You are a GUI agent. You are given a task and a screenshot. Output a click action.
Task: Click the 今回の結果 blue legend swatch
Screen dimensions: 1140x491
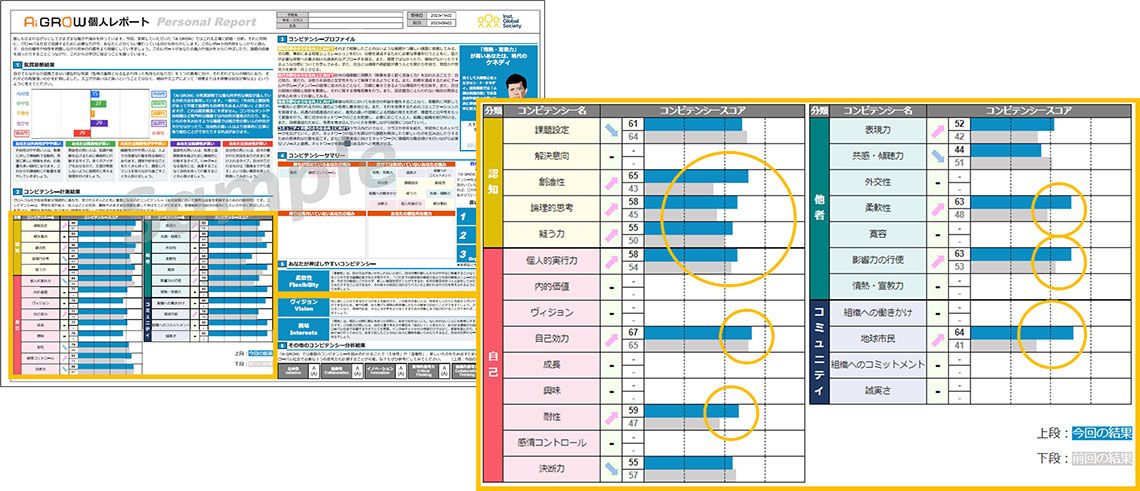(x=1101, y=433)
